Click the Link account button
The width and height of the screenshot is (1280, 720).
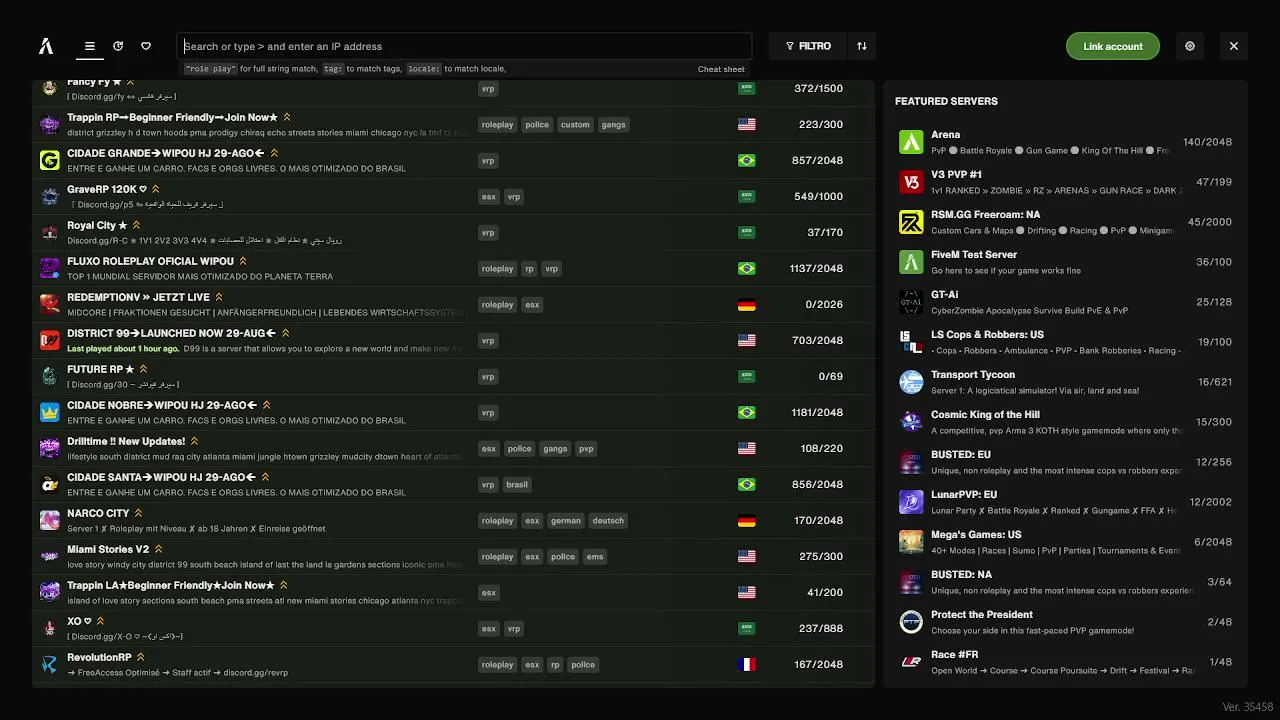(x=1113, y=46)
